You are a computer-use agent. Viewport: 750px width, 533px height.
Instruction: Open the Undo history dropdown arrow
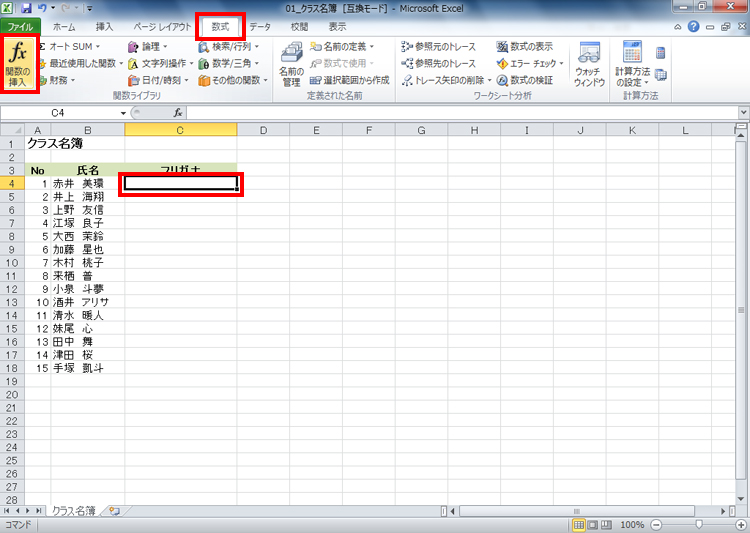tap(53, 8)
